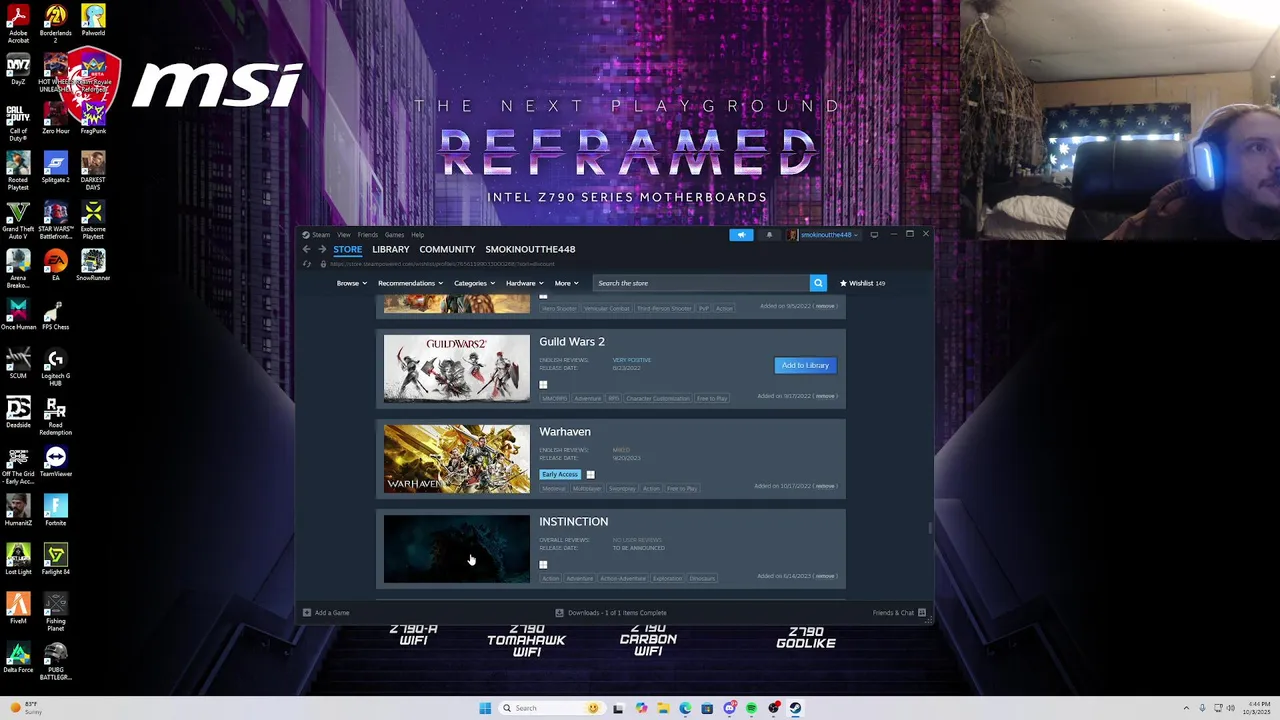
Task: Remove Warhaven from wishlist
Action: [x=825, y=486]
